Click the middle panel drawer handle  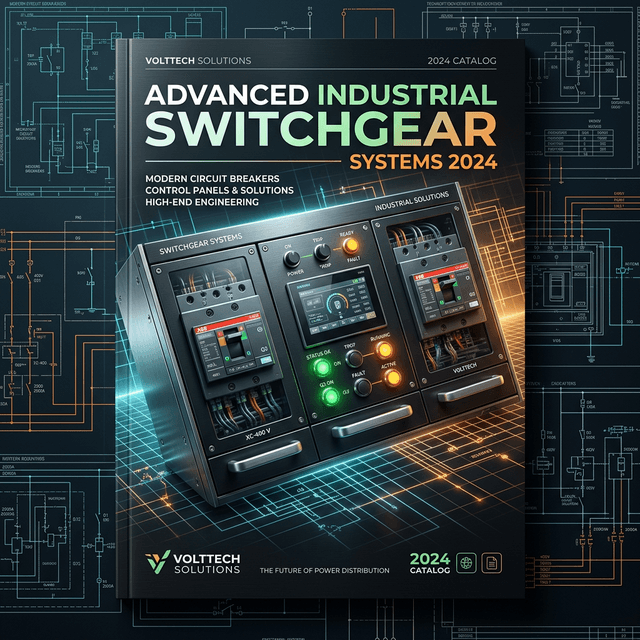[x=372, y=420]
